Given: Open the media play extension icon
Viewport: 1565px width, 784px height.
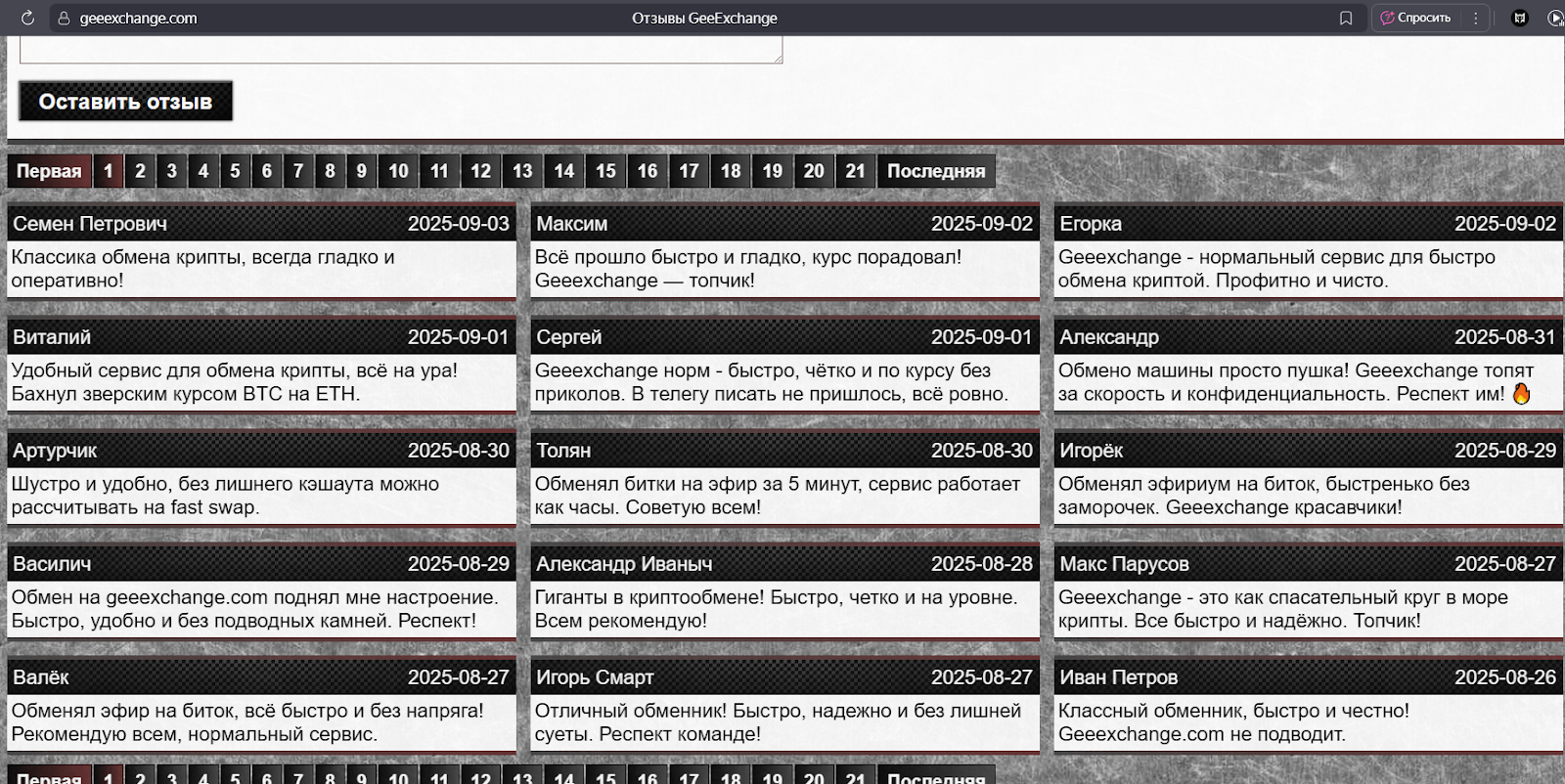Looking at the screenshot, I should (x=1555, y=18).
